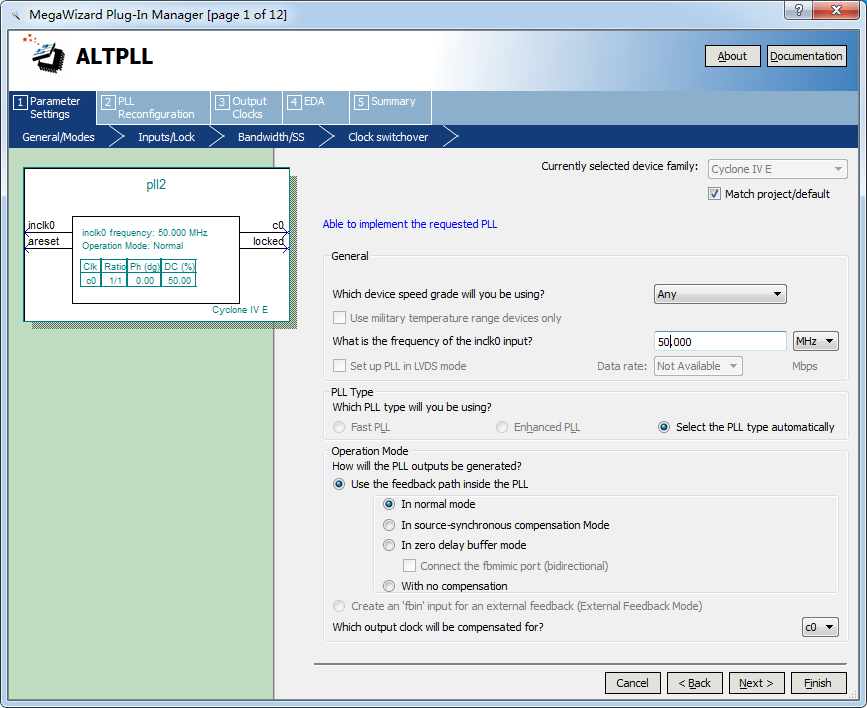Viewport: 867px width, 708px height.
Task: Check Set up PLL in LVDS mode
Action: click(339, 366)
